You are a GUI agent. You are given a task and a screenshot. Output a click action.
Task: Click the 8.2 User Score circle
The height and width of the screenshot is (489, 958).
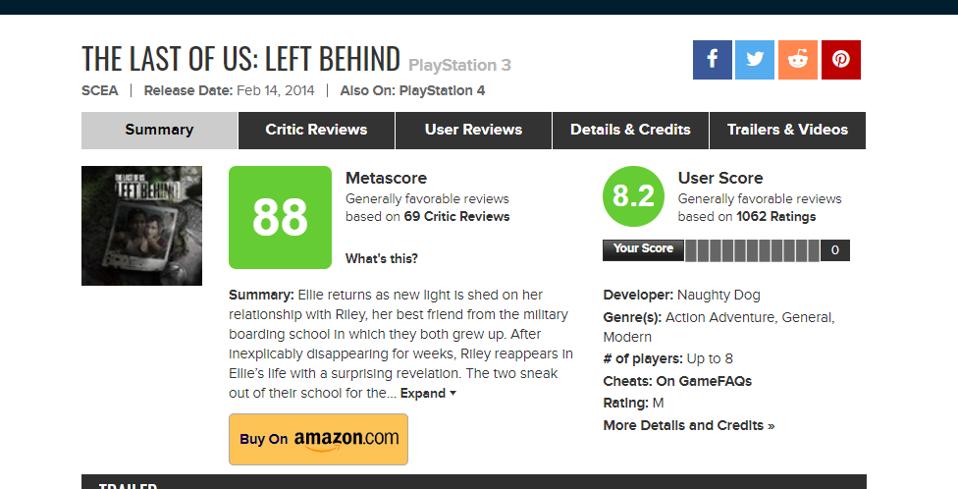tap(633, 196)
